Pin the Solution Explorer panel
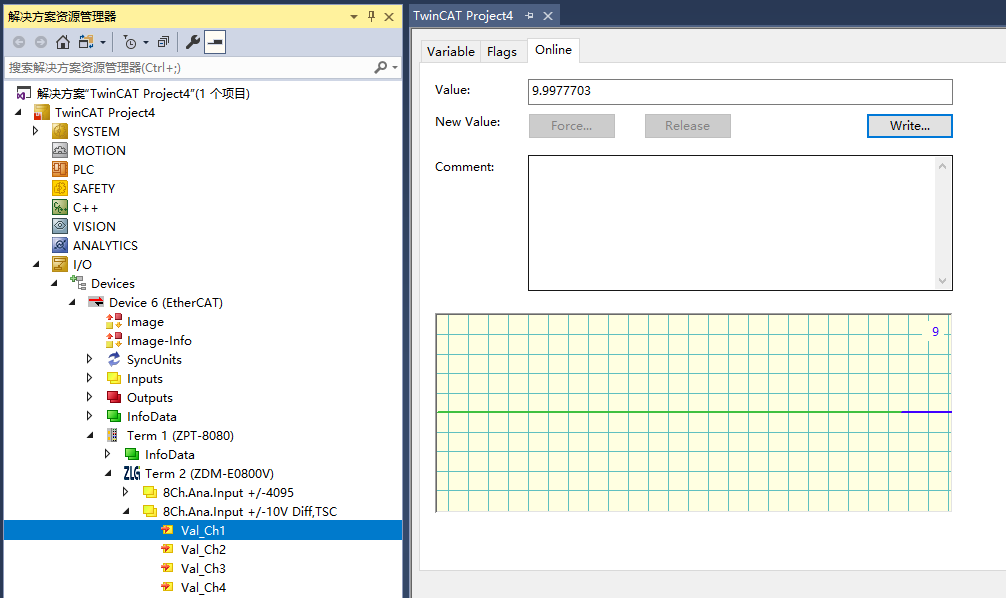1006x598 pixels. [371, 17]
